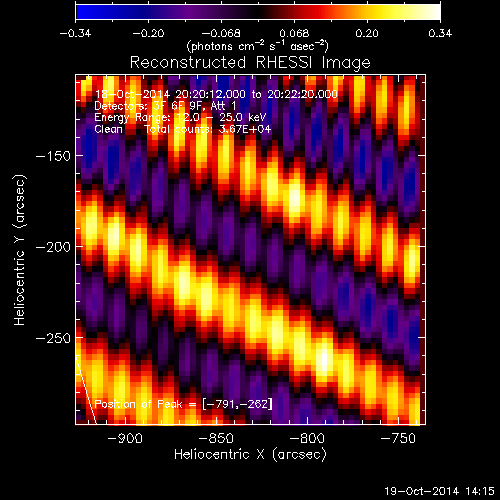The width and height of the screenshot is (500, 500).
Task: Click colorbar label '0.34'
Action: 440,33
